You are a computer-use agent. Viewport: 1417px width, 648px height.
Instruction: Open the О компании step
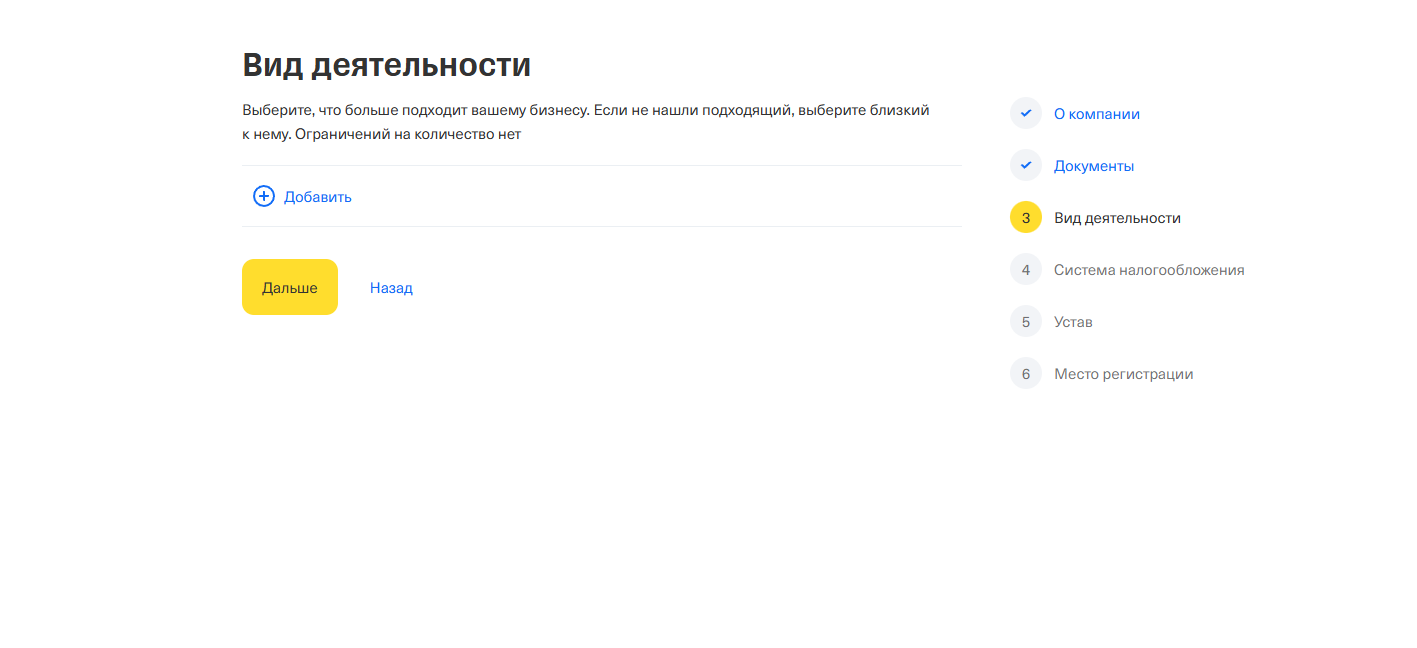tap(1097, 114)
